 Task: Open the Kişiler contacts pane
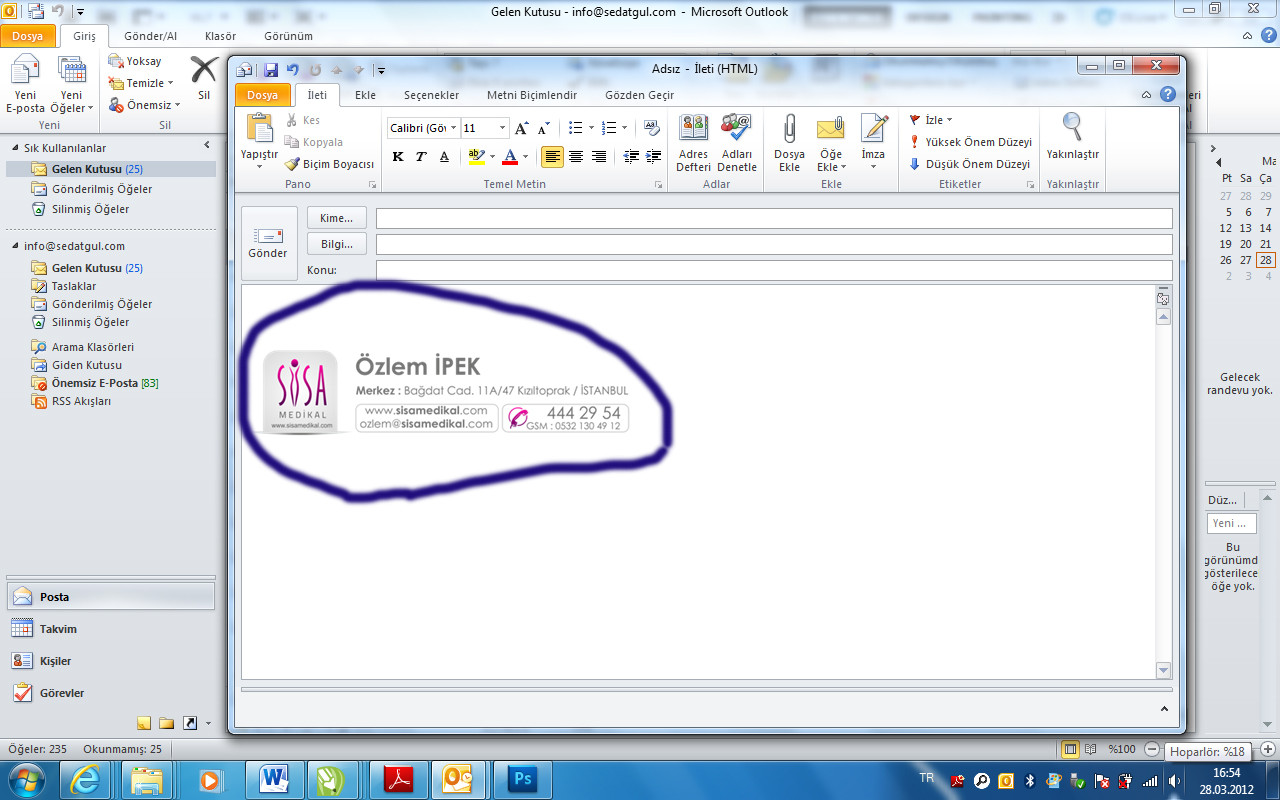110,661
